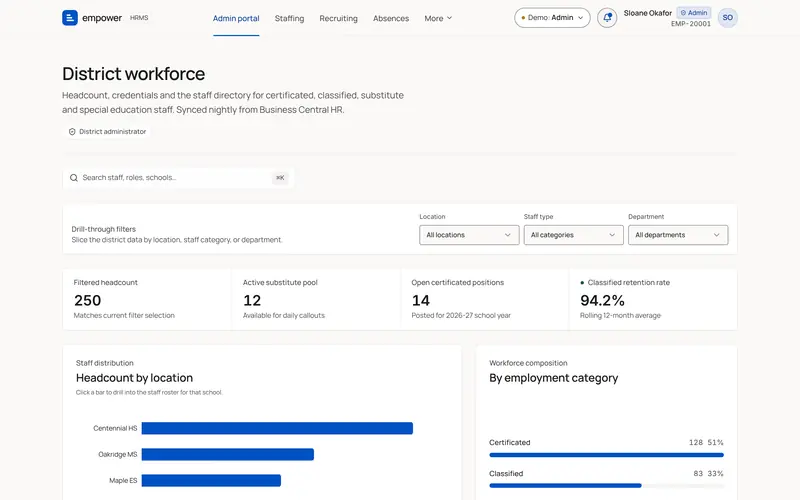This screenshot has height=500, width=800.
Task: Click the search magnifier icon
Action: 74,178
